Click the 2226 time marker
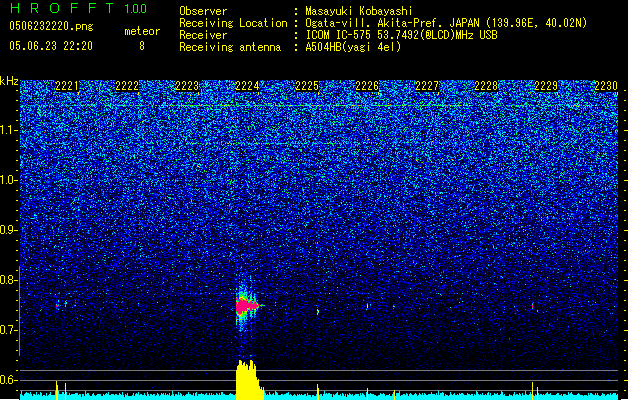Screen dimensions: 629x400 pyautogui.click(x=367, y=86)
